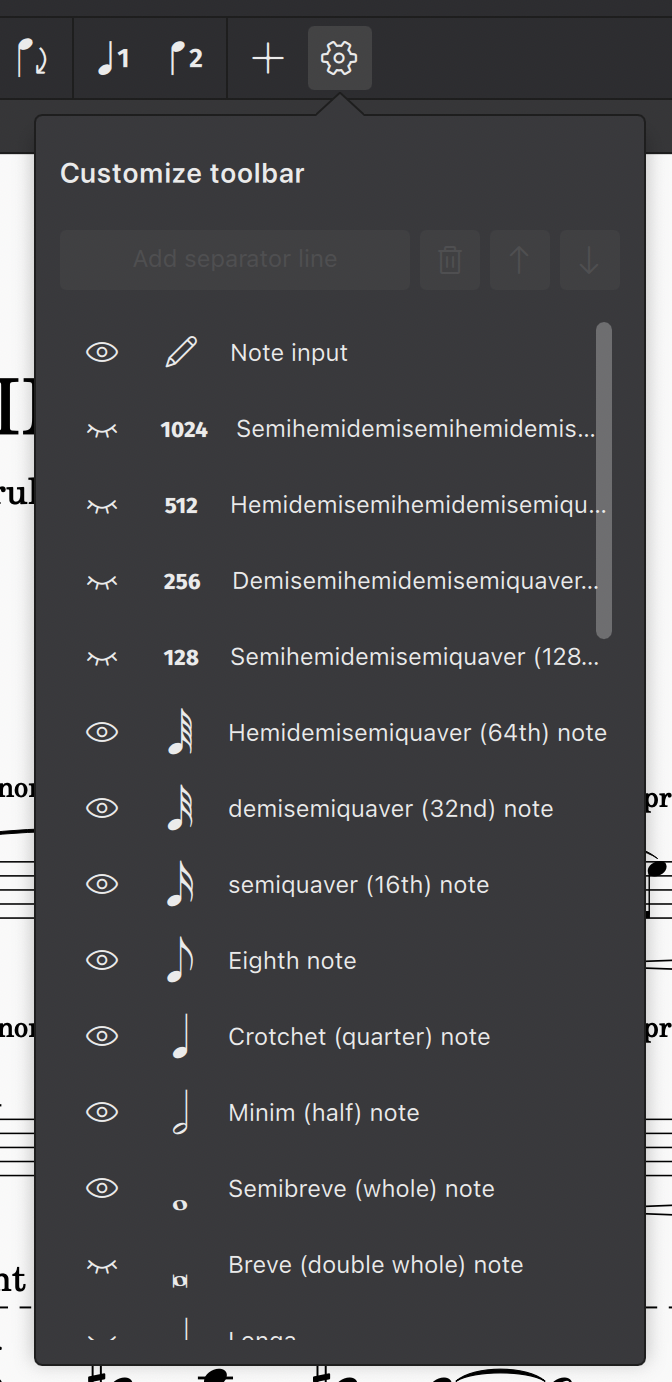
Task: Toggle visibility of the Minim (half) note
Action: click(x=102, y=1112)
